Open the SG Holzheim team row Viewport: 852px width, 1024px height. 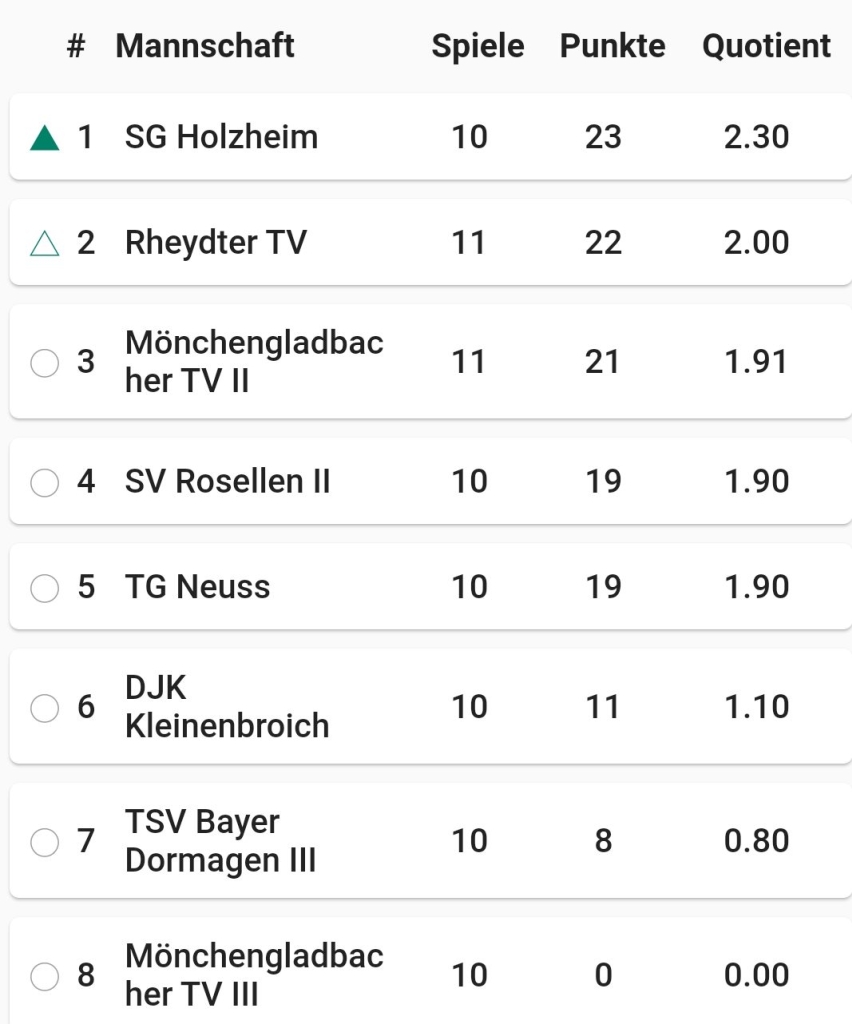click(430, 136)
